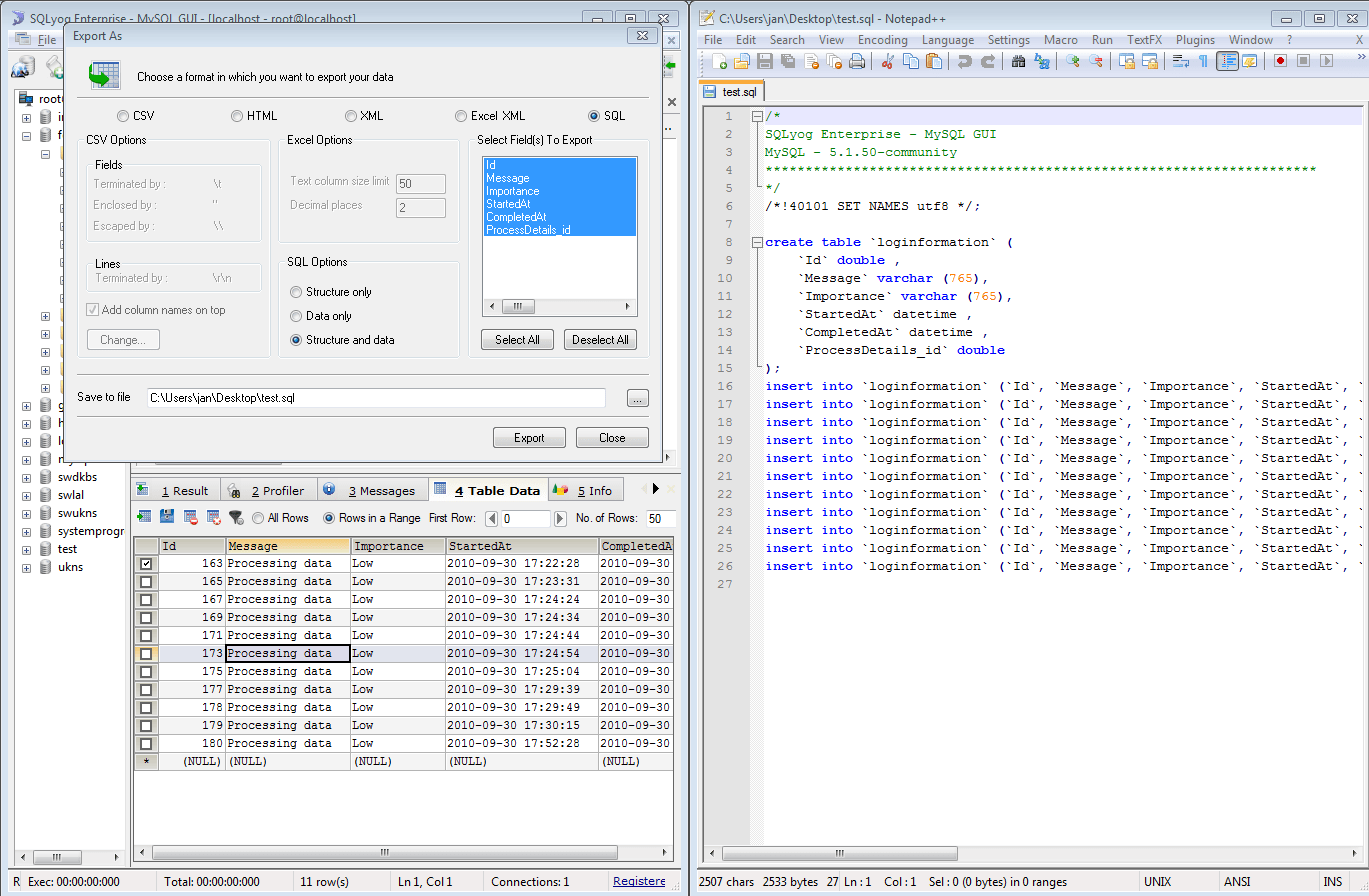Click the insert new row icon in Table Data

[x=144, y=517]
